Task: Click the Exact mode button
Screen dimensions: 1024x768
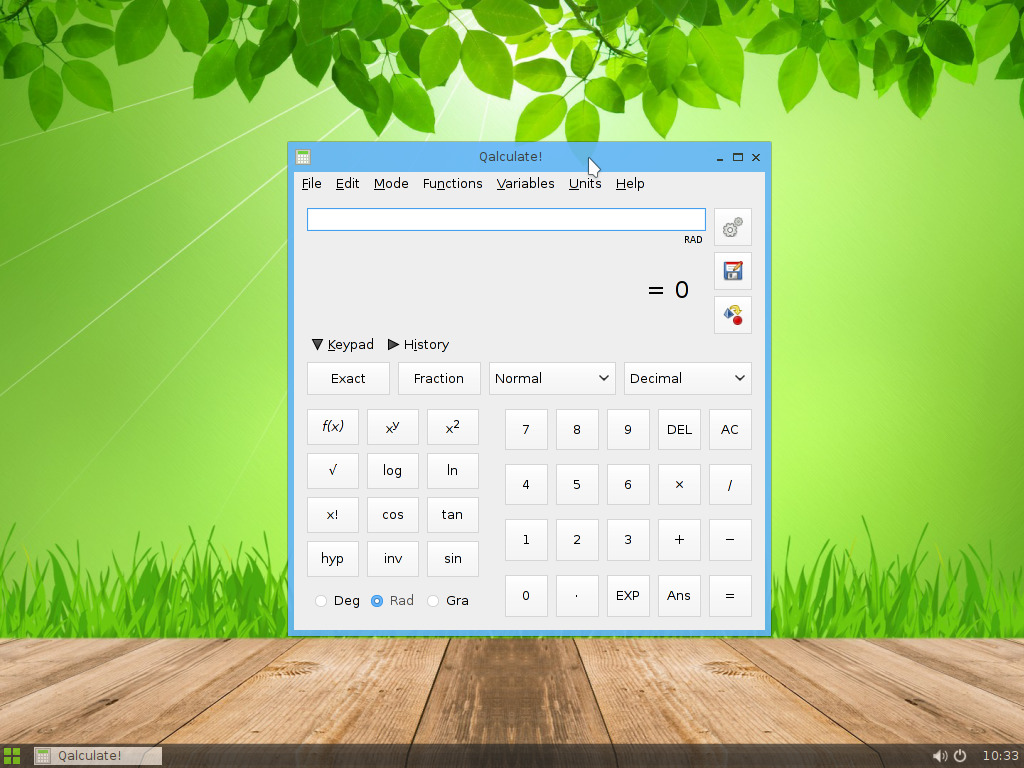Action: (347, 378)
